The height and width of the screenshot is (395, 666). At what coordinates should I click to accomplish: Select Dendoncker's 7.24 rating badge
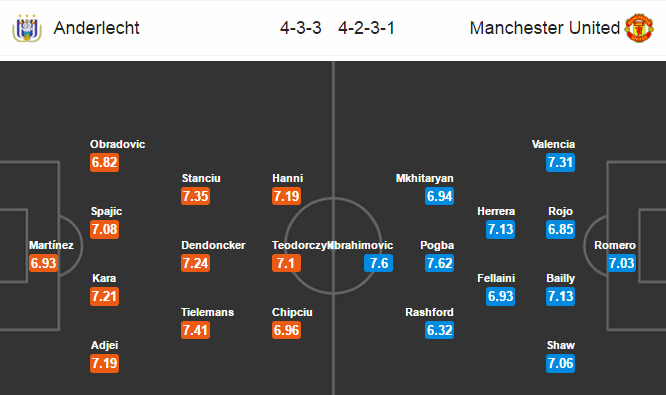[195, 263]
